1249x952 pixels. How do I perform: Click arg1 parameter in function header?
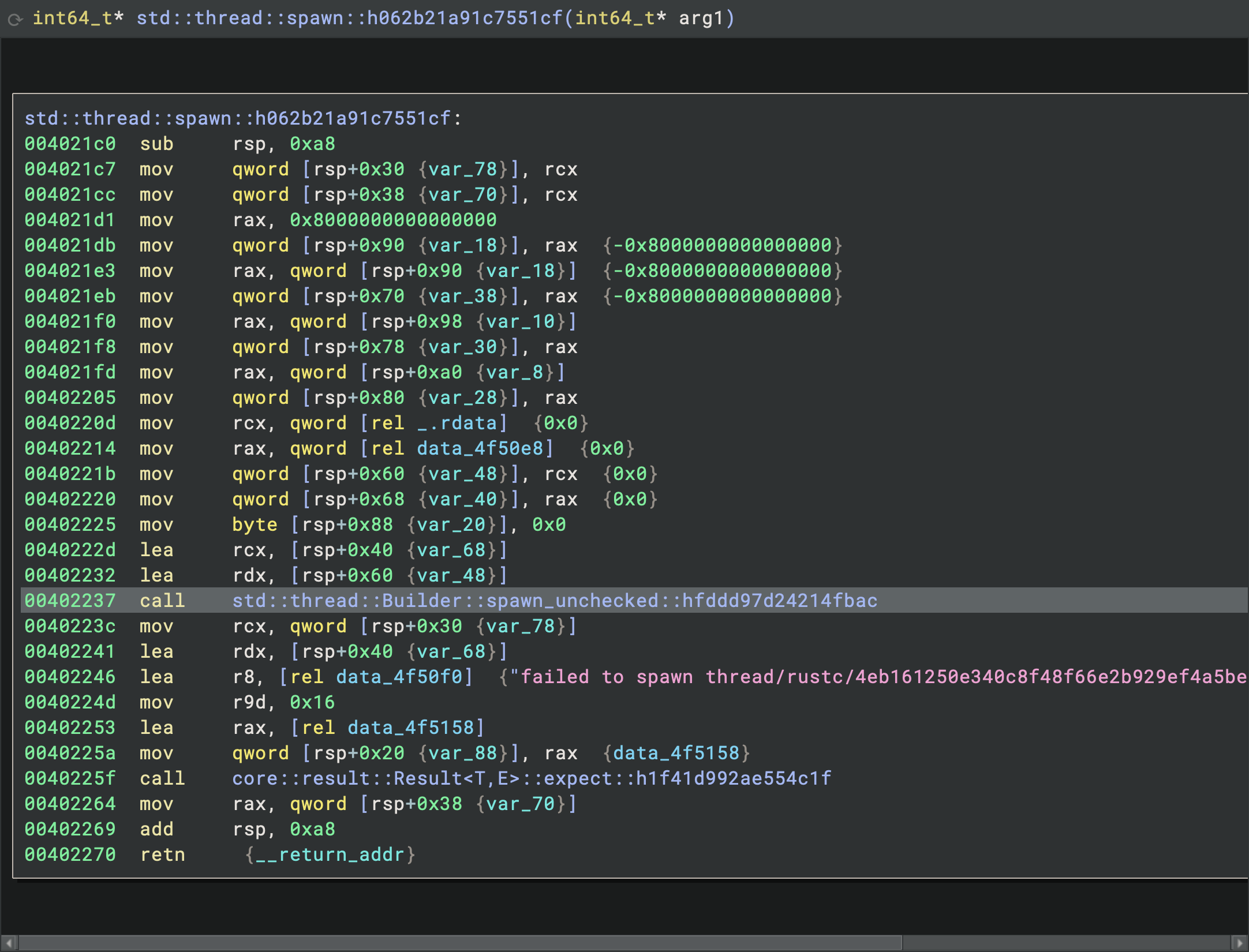[700, 18]
